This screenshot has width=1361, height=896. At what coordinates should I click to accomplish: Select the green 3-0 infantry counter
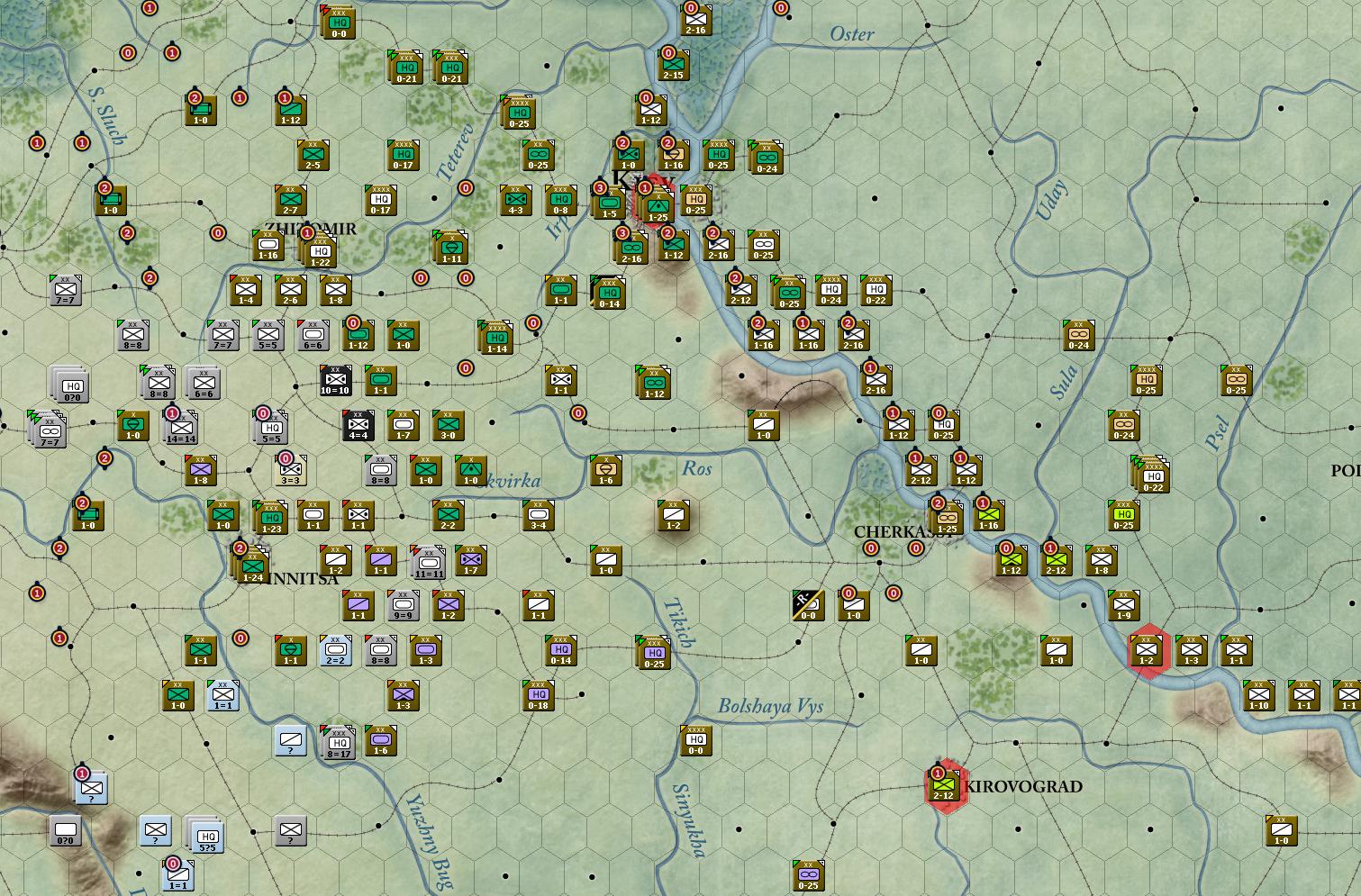(448, 425)
